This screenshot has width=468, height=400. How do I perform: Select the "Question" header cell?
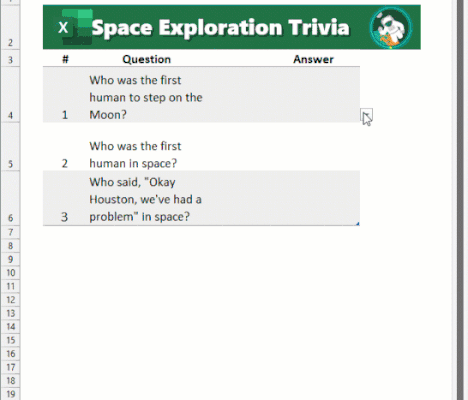tap(146, 59)
